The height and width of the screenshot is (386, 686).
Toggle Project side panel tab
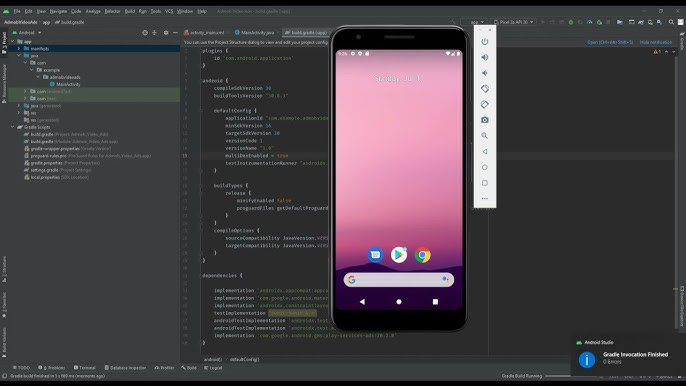4,42
